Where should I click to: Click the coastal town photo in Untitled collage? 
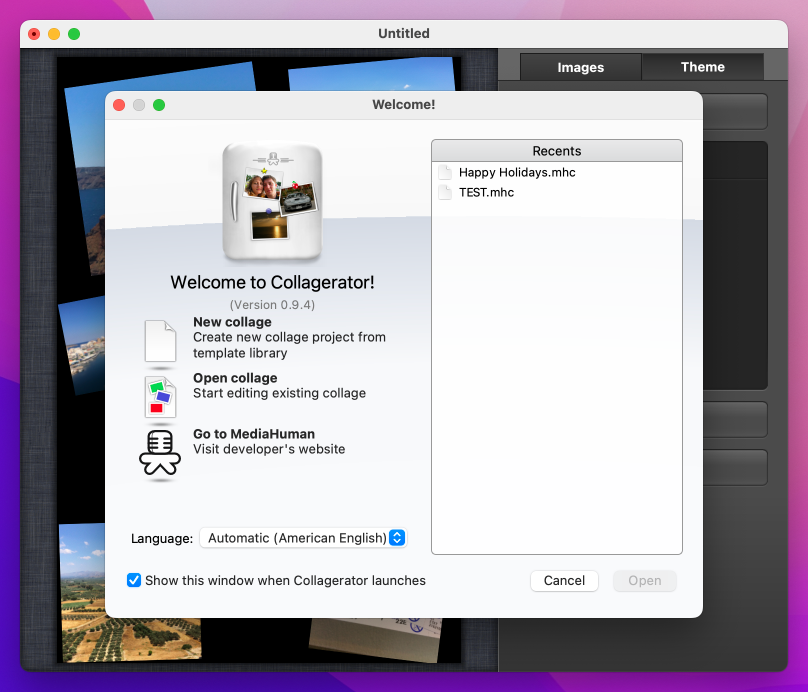click(x=83, y=346)
